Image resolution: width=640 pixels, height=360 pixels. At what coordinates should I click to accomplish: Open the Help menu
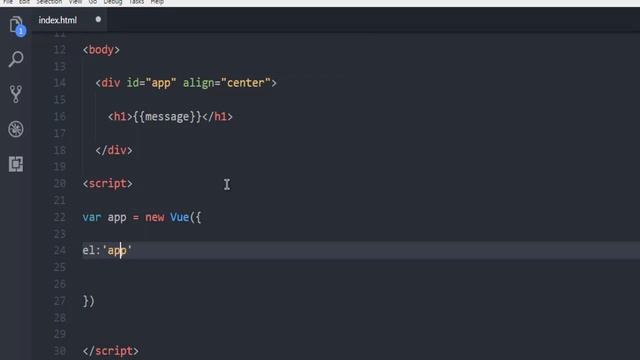(x=157, y=2)
